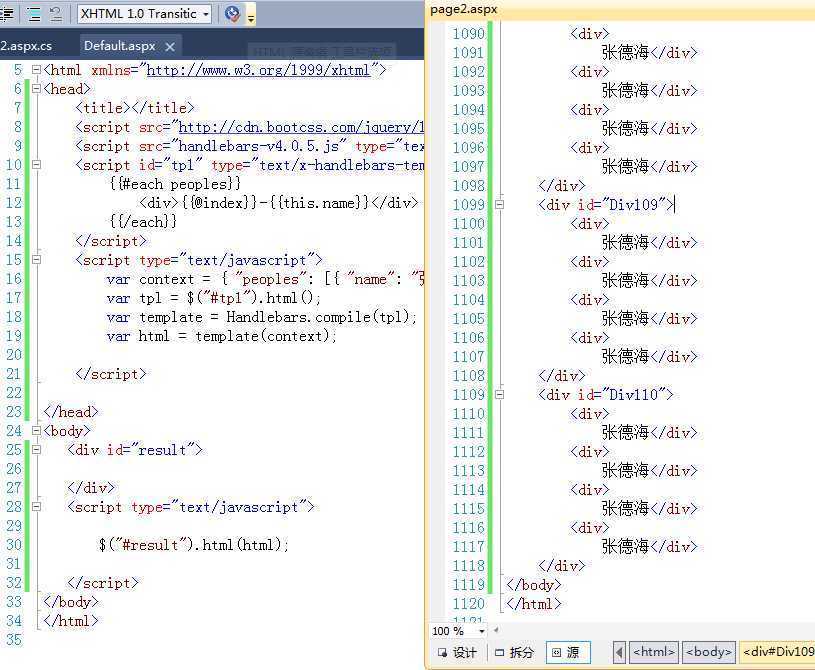
Task: Open the cdn.bootcss.com jquery link
Action: (301, 127)
